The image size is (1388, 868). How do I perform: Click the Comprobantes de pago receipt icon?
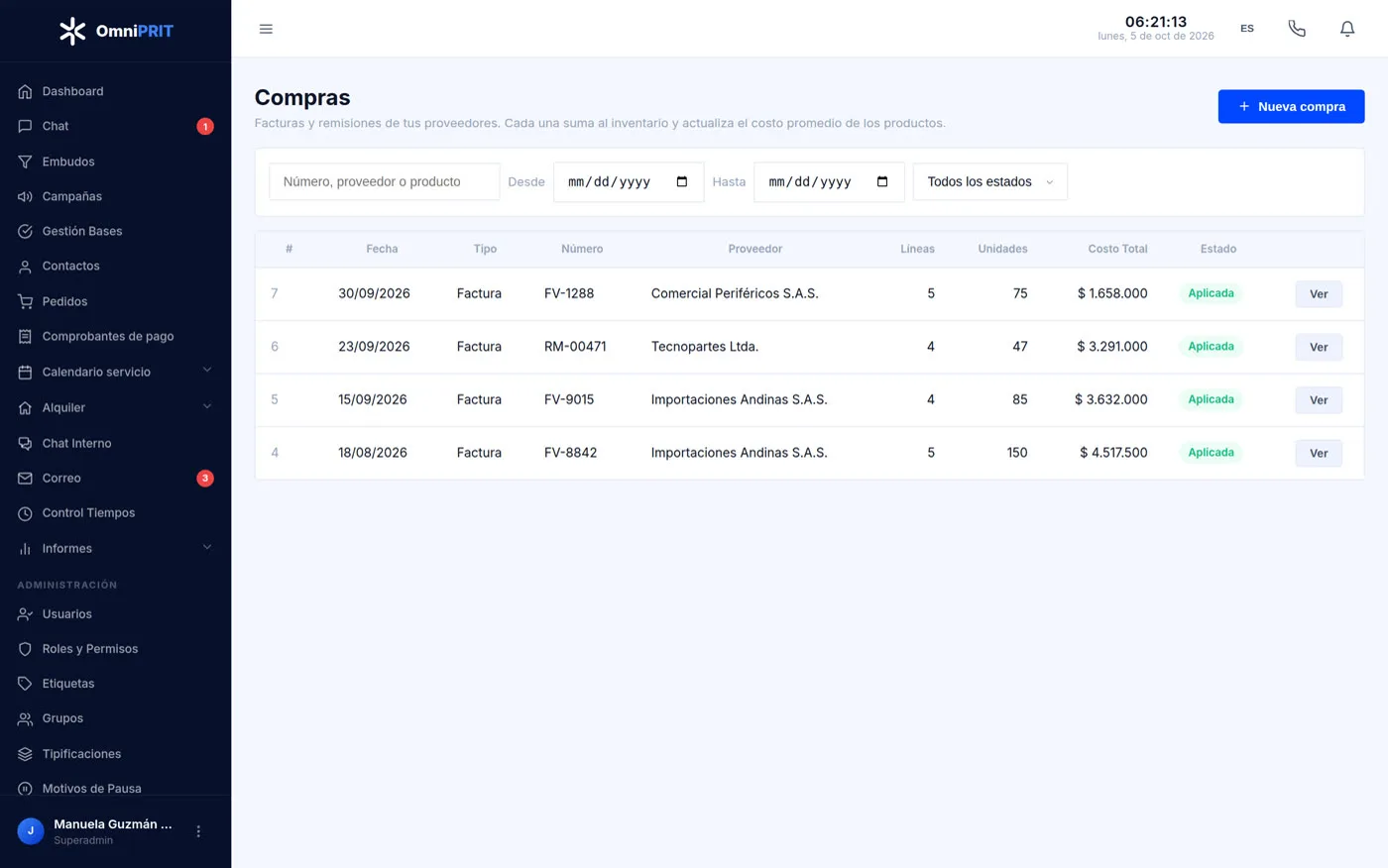(26, 336)
